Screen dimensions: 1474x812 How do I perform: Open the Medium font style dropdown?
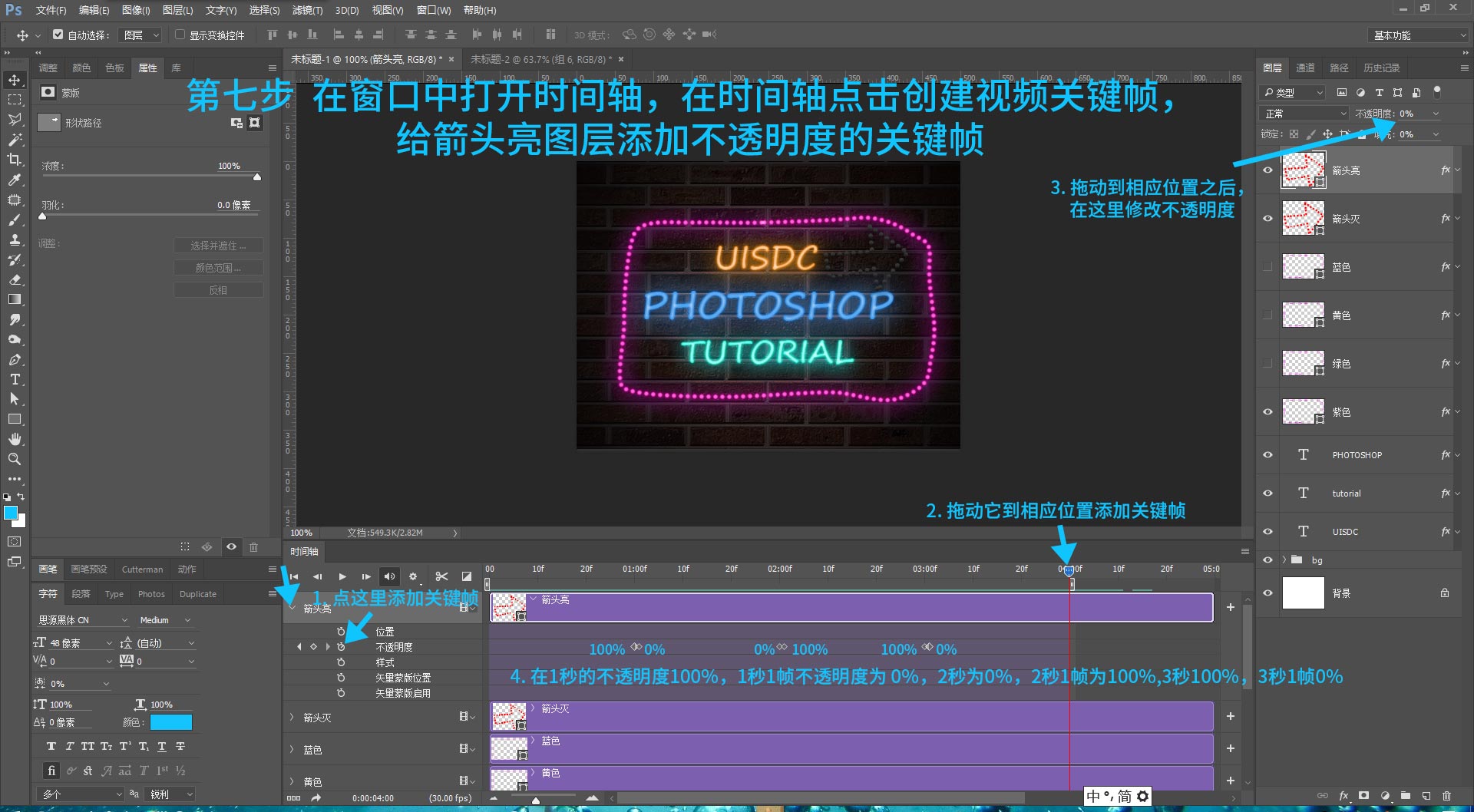tap(165, 620)
